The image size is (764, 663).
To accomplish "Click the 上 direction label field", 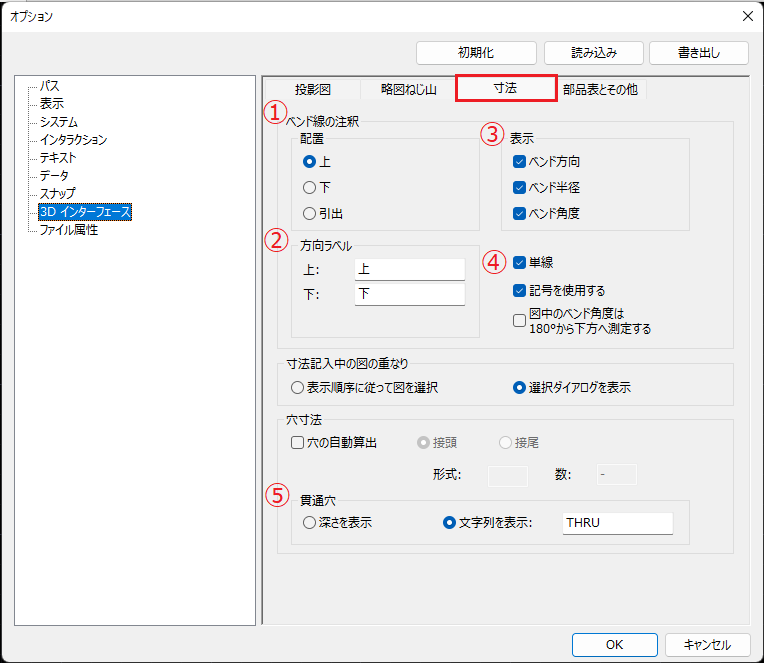I will [409, 269].
